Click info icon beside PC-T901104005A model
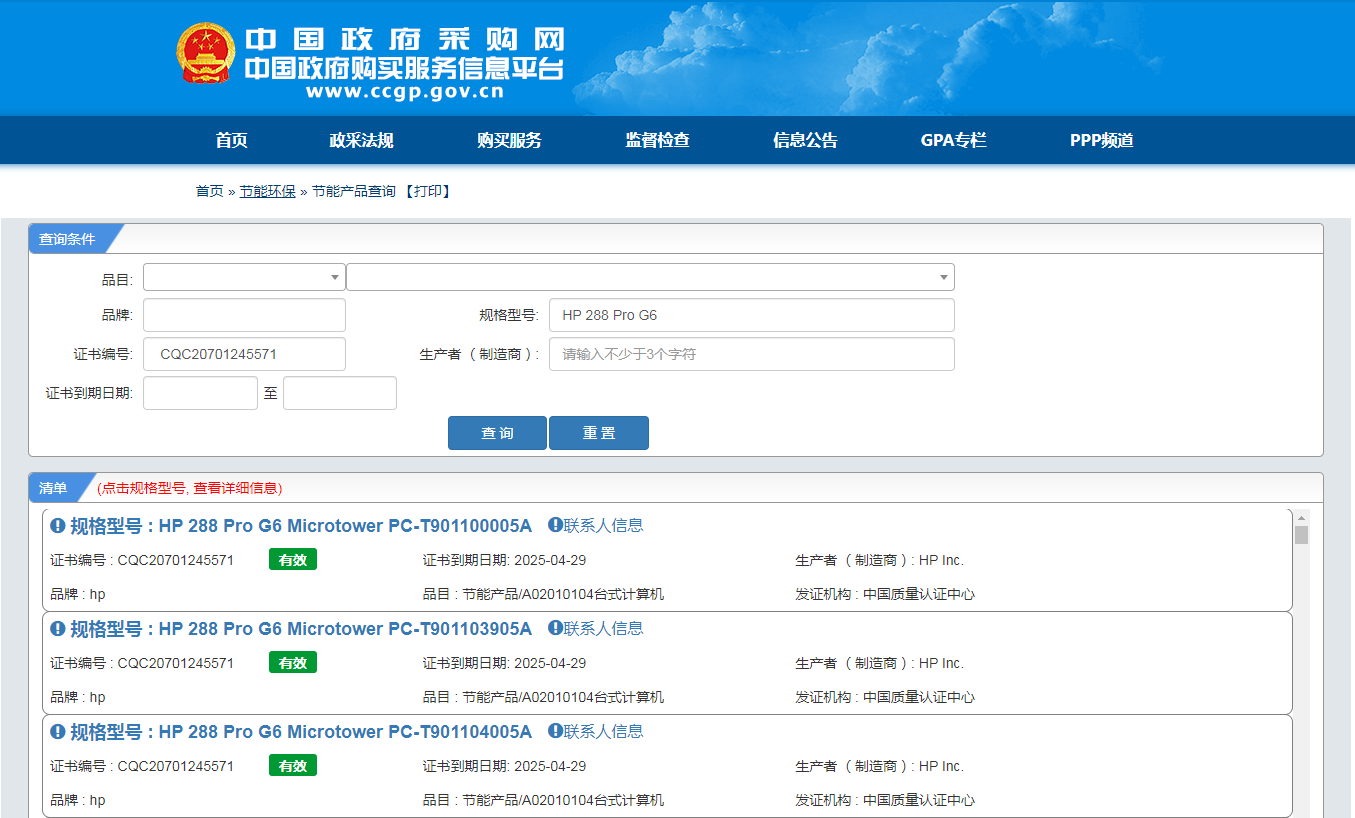1355x818 pixels. click(58, 732)
